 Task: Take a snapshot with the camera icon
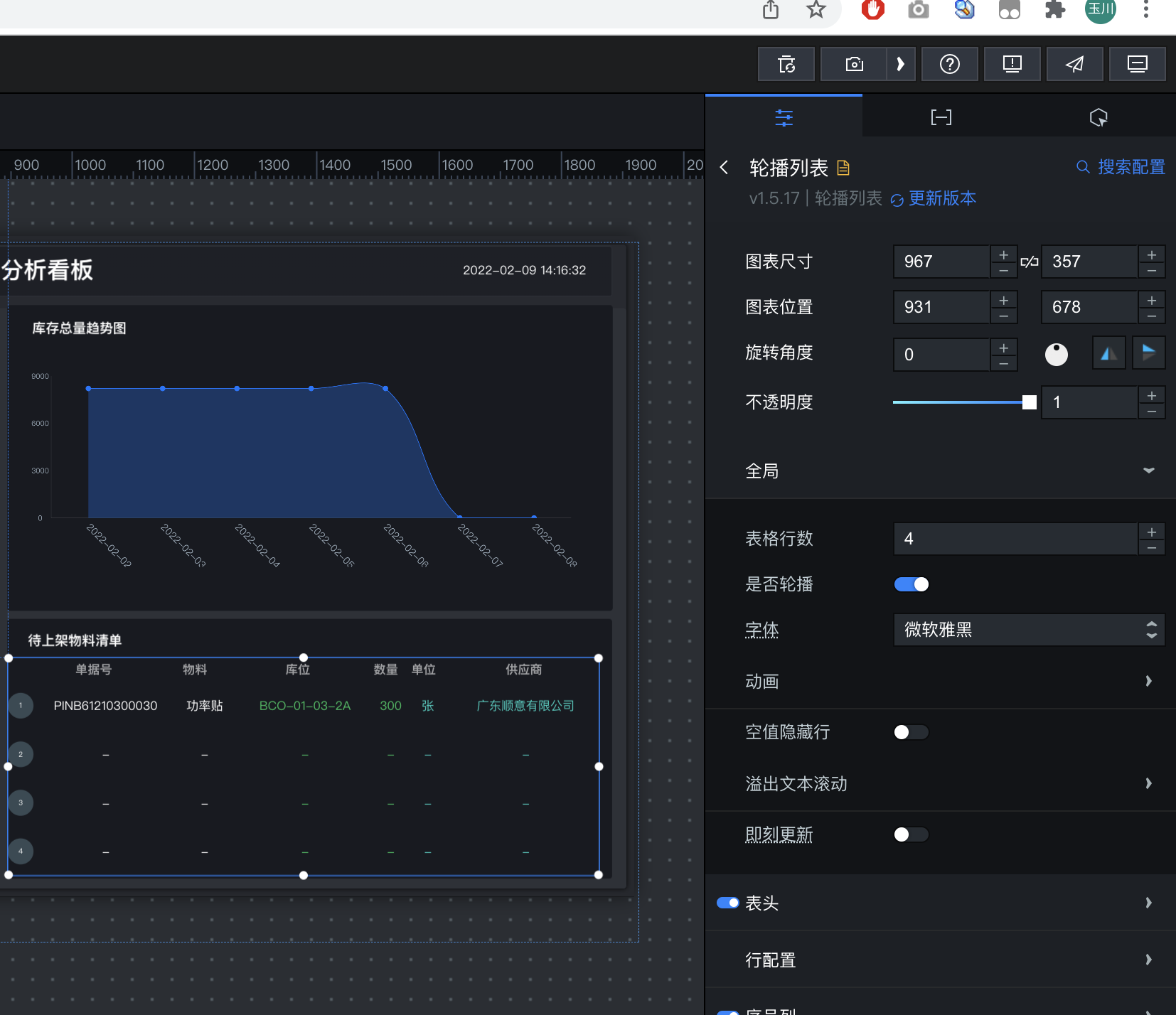point(855,64)
